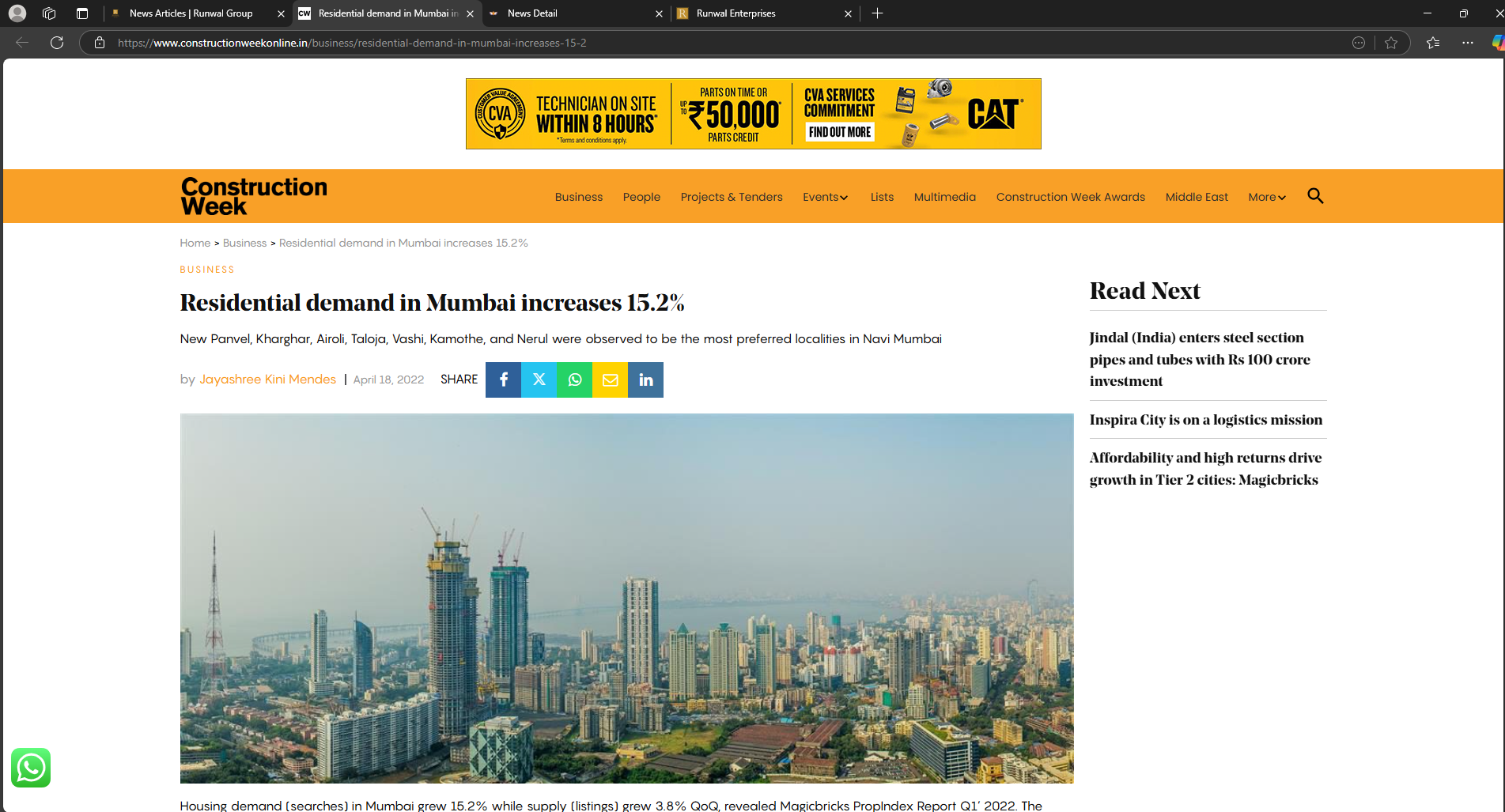Screen dimensions: 1505x812
Task: Share article by email icon
Action: point(610,380)
